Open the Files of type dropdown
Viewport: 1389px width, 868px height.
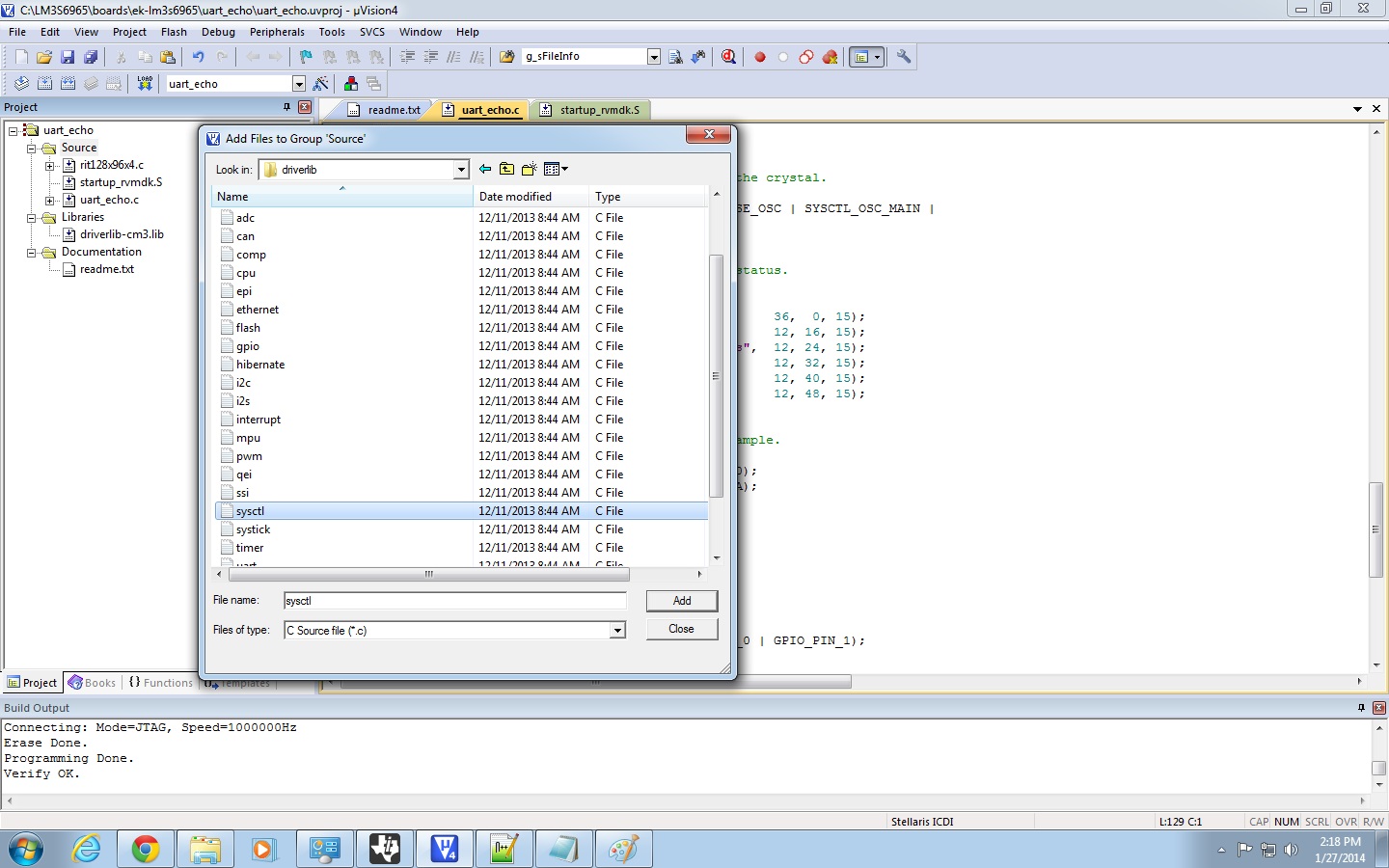point(617,631)
